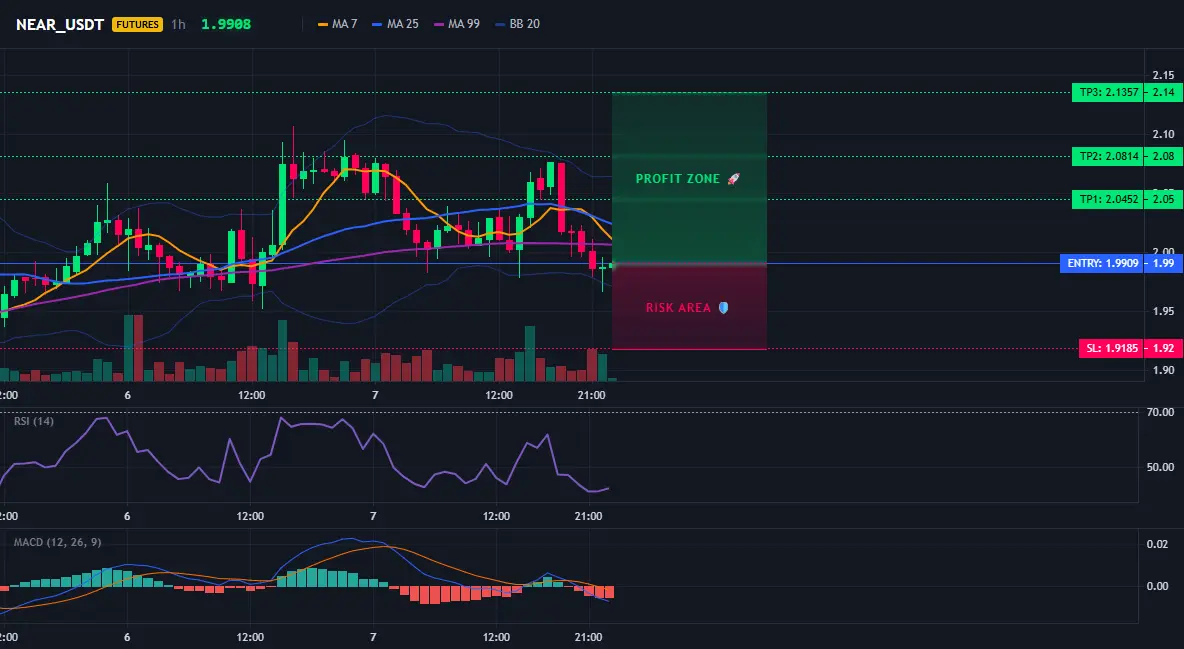This screenshot has height=649, width=1184.
Task: Click the 21:00 label under RSI panel
Action: coord(588,516)
